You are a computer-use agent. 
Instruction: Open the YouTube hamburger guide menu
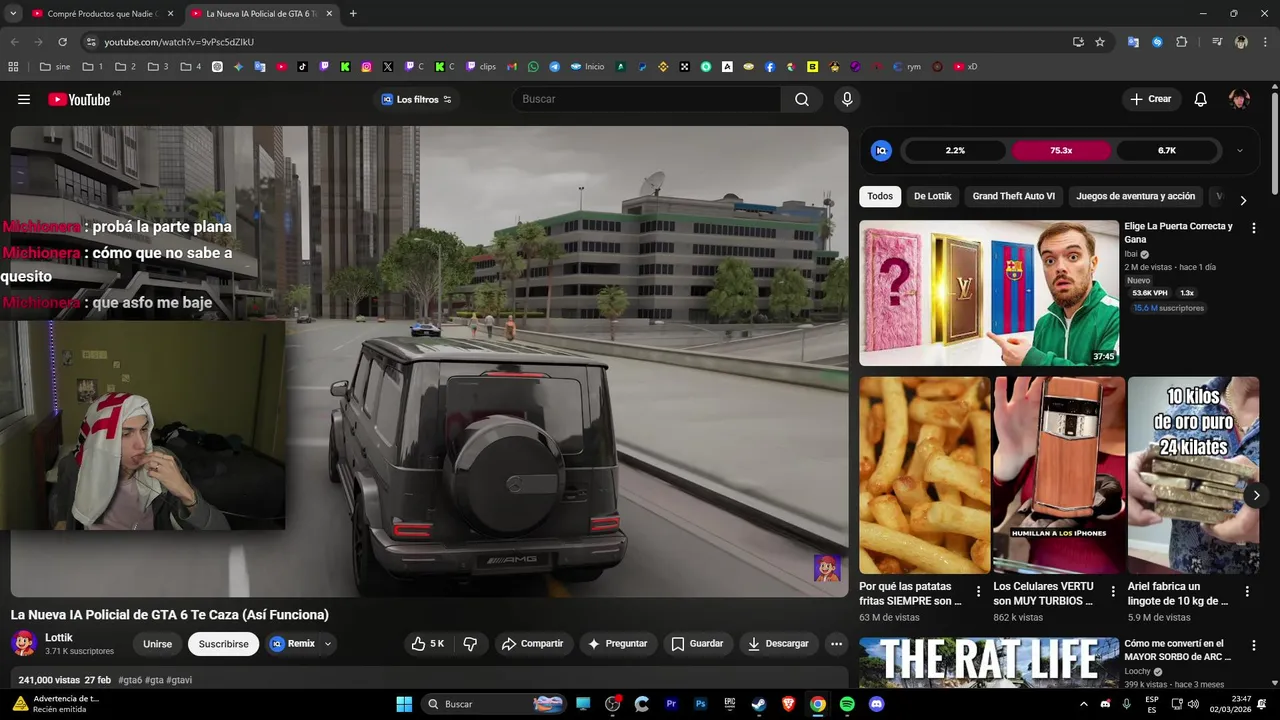pos(24,99)
